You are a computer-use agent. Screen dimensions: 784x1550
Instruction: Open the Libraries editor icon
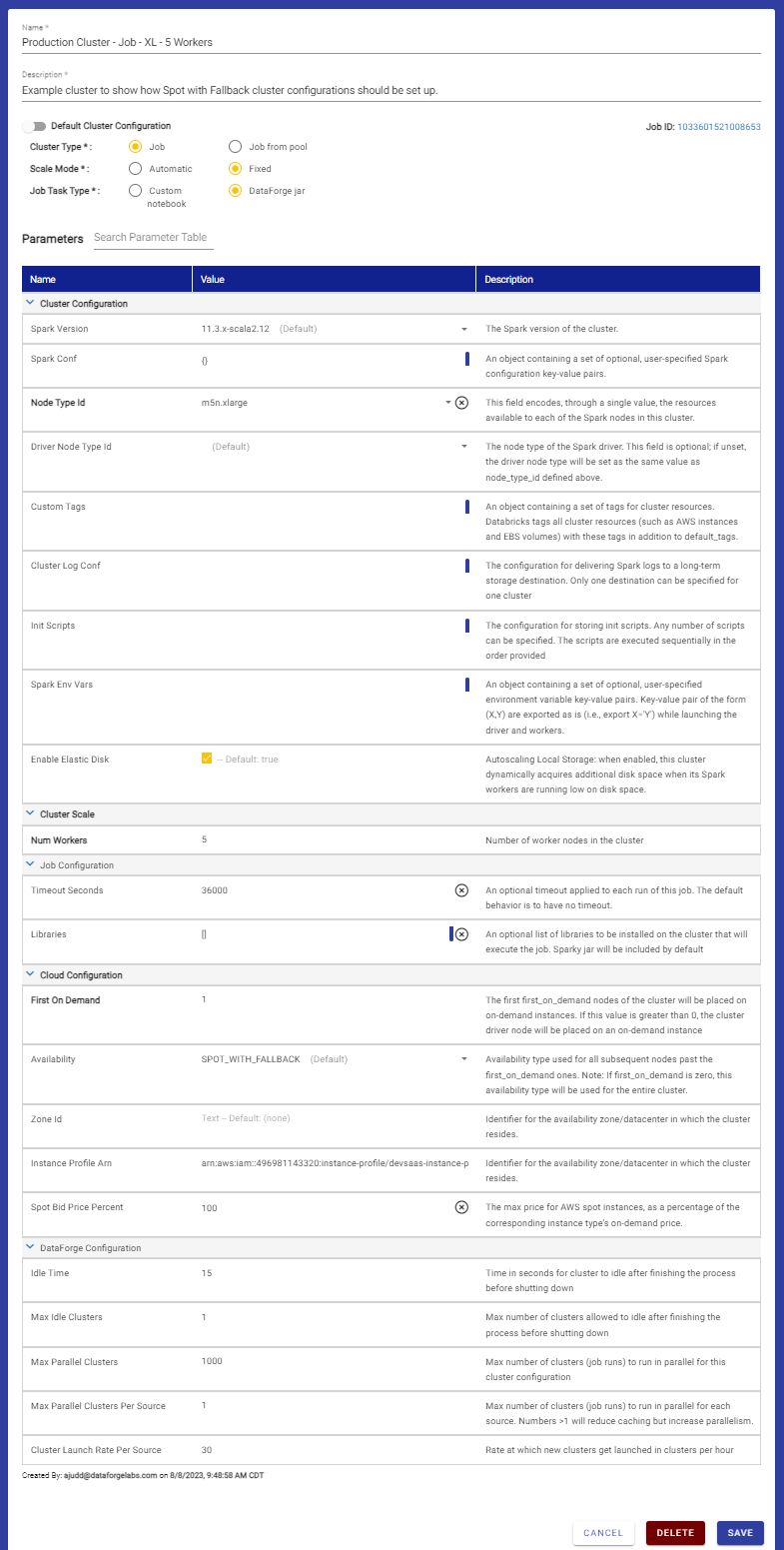(449, 934)
